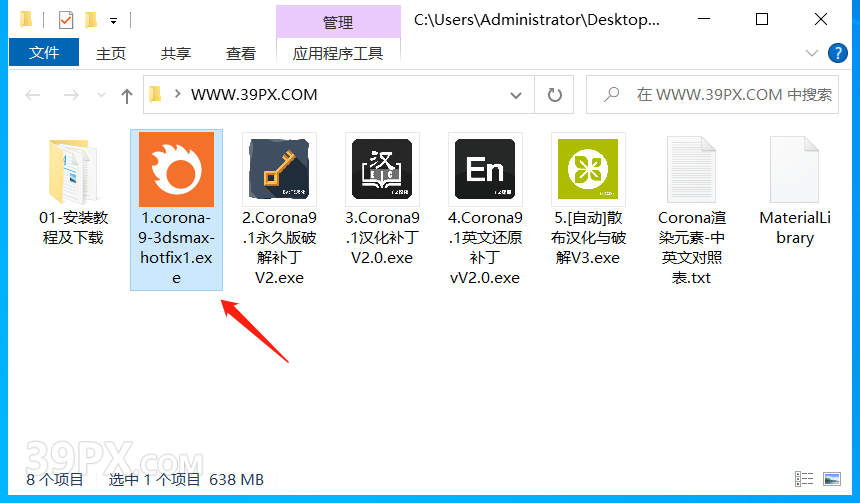This screenshot has height=503, width=860.
Task: Click file name 2.Corona9.1永久版破解补丁V2.exe
Action: point(279,247)
